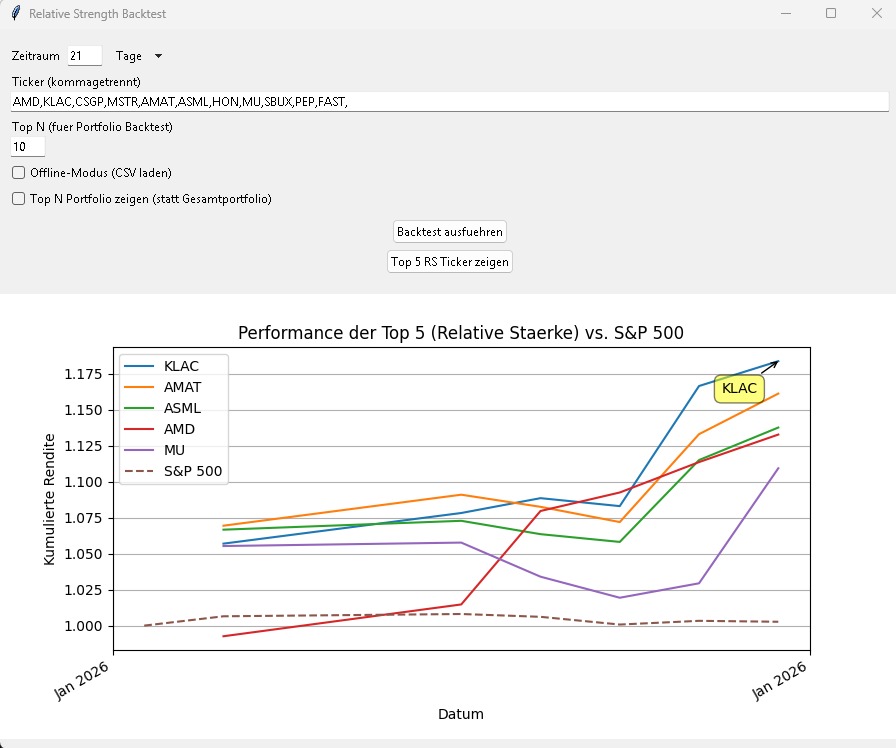The image size is (896, 748).
Task: Click the AMAT legend entry
Action: click(x=163, y=387)
